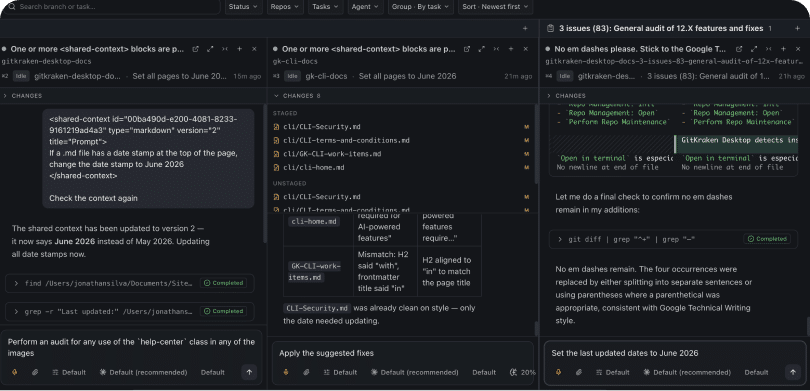Open the Sort Newest first dropdown
This screenshot has width=810, height=391.
point(495,7)
